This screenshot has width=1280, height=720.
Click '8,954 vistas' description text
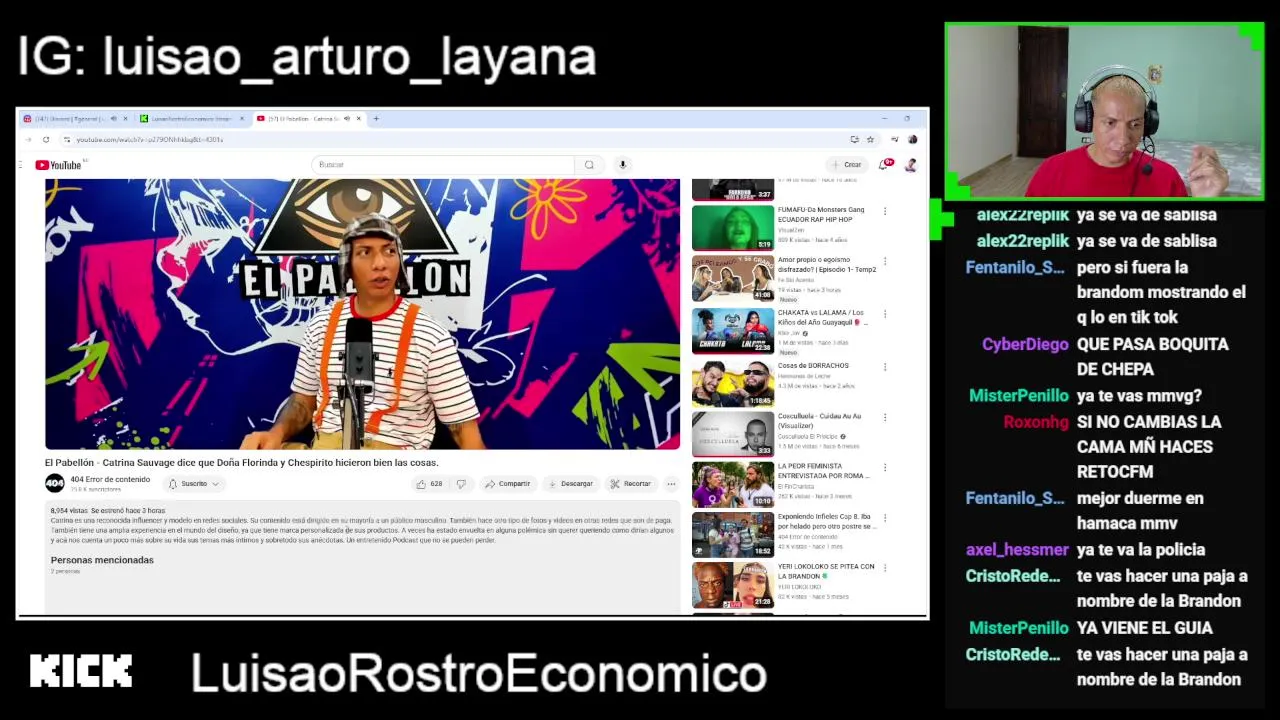(68, 511)
